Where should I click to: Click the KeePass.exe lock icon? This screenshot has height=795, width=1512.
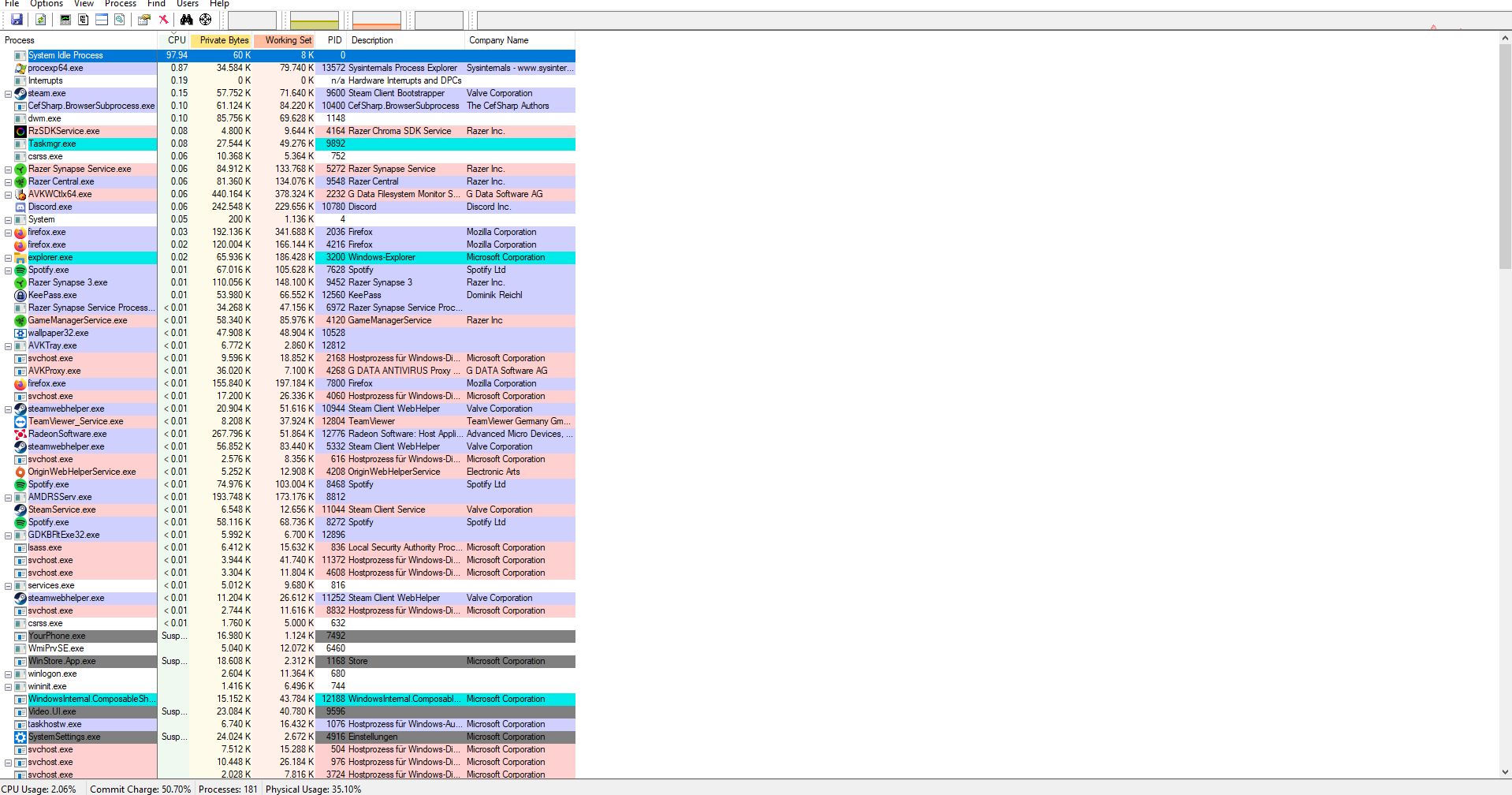tap(20, 295)
